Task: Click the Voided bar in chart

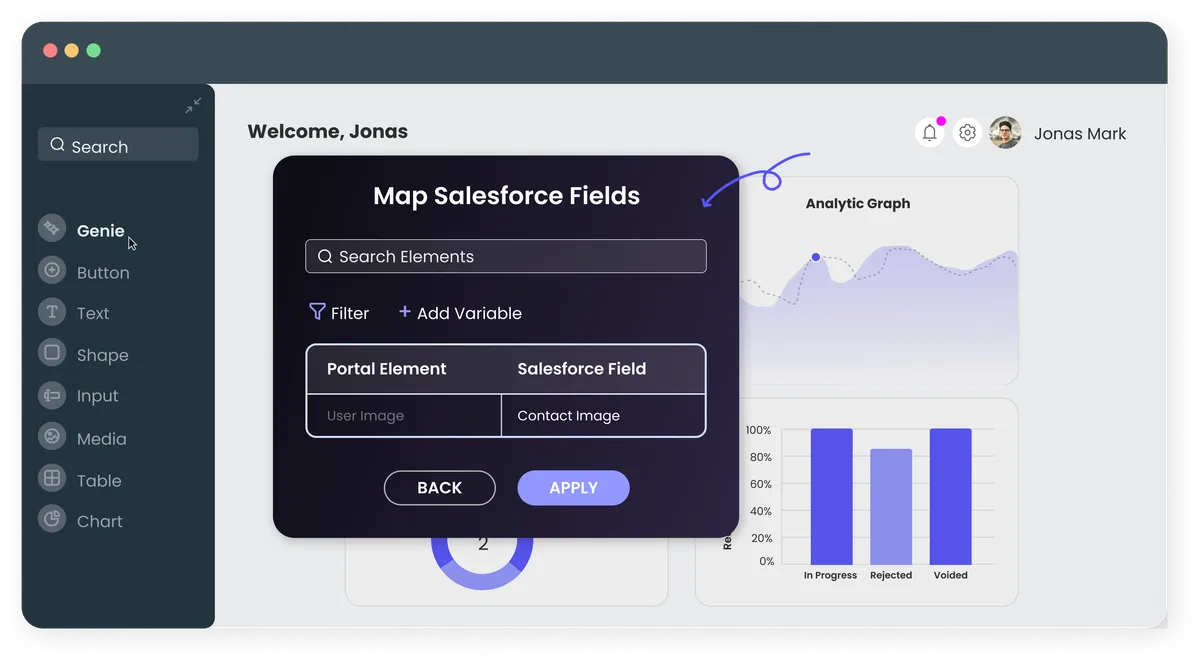Action: pos(950,497)
